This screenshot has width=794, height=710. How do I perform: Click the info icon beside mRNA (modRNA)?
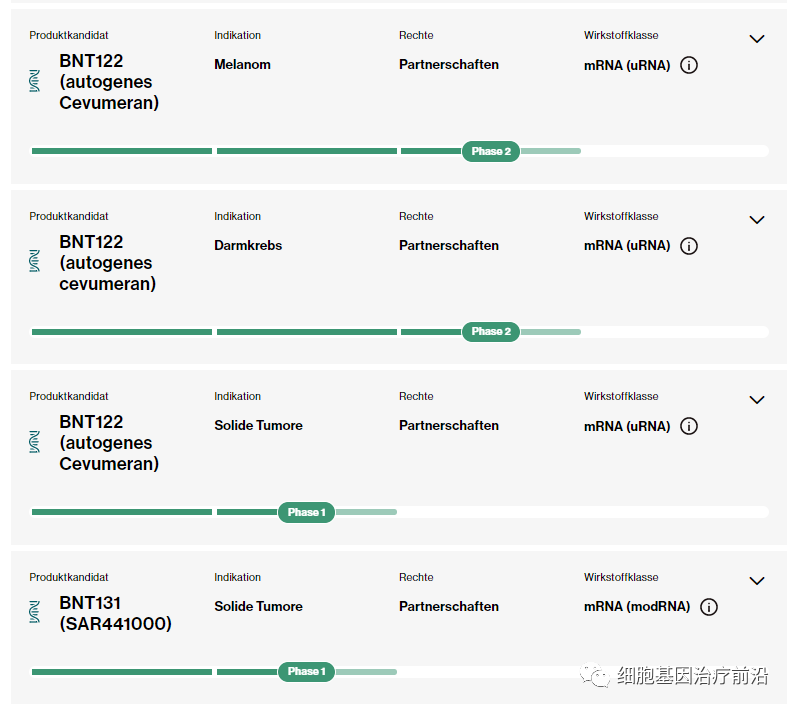click(709, 607)
